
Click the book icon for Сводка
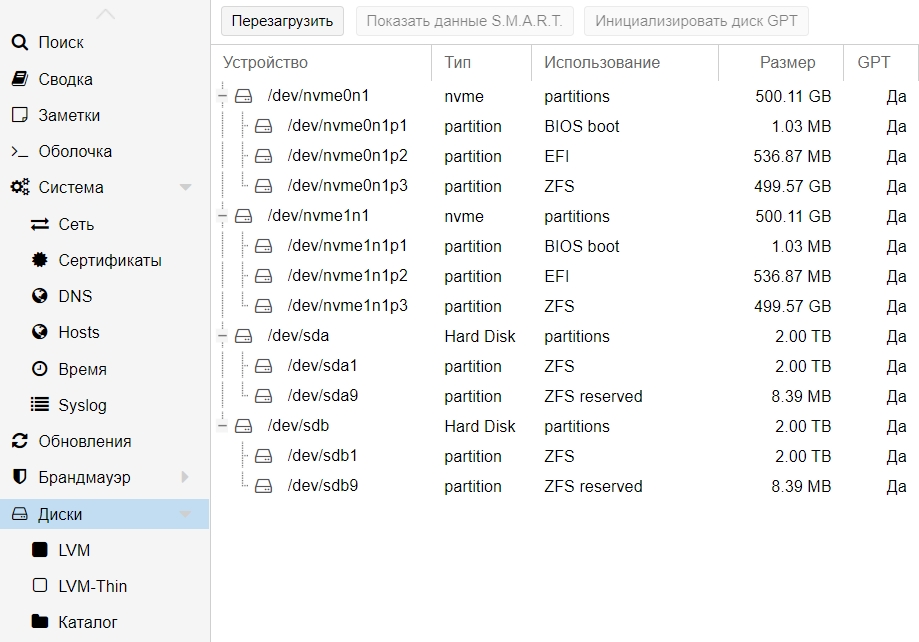pyautogui.click(x=19, y=79)
